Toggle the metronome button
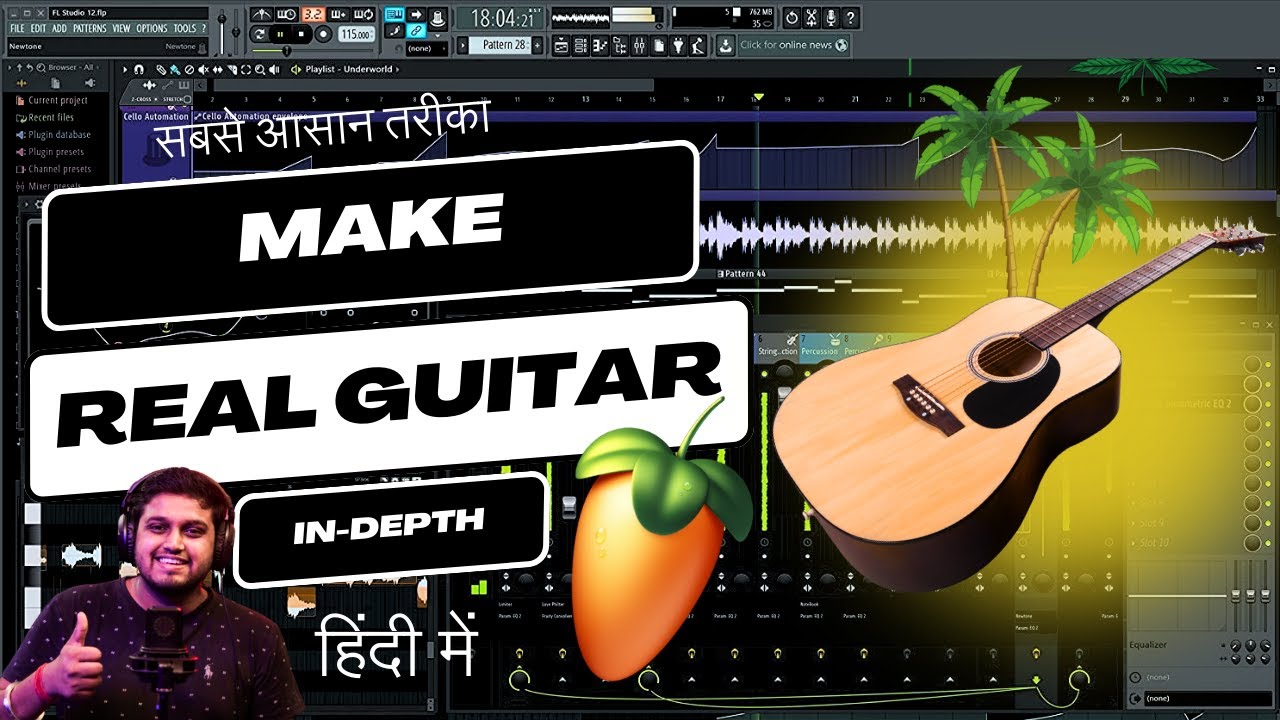The width and height of the screenshot is (1280, 720). [x=262, y=14]
